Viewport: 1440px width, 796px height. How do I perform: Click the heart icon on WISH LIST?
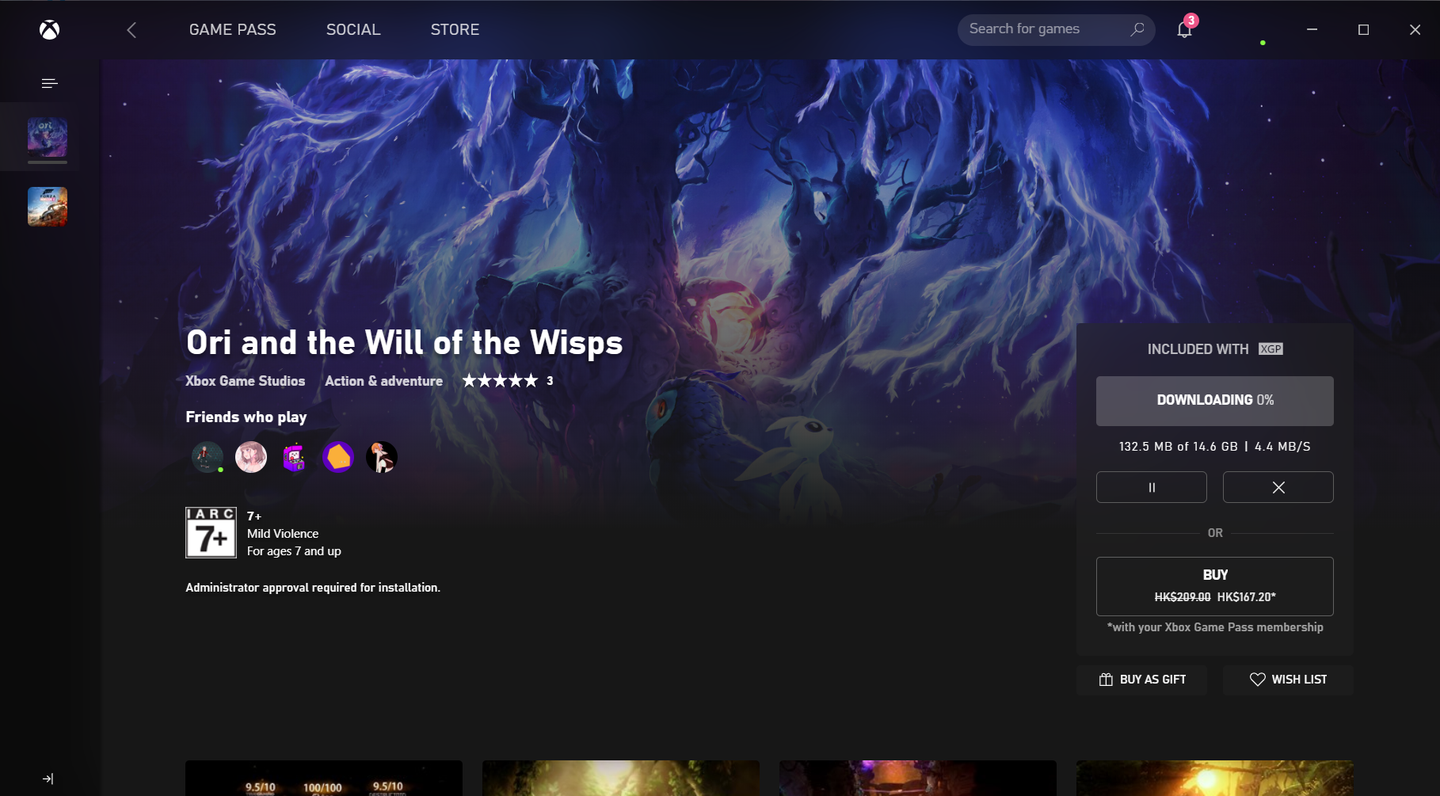(x=1258, y=680)
